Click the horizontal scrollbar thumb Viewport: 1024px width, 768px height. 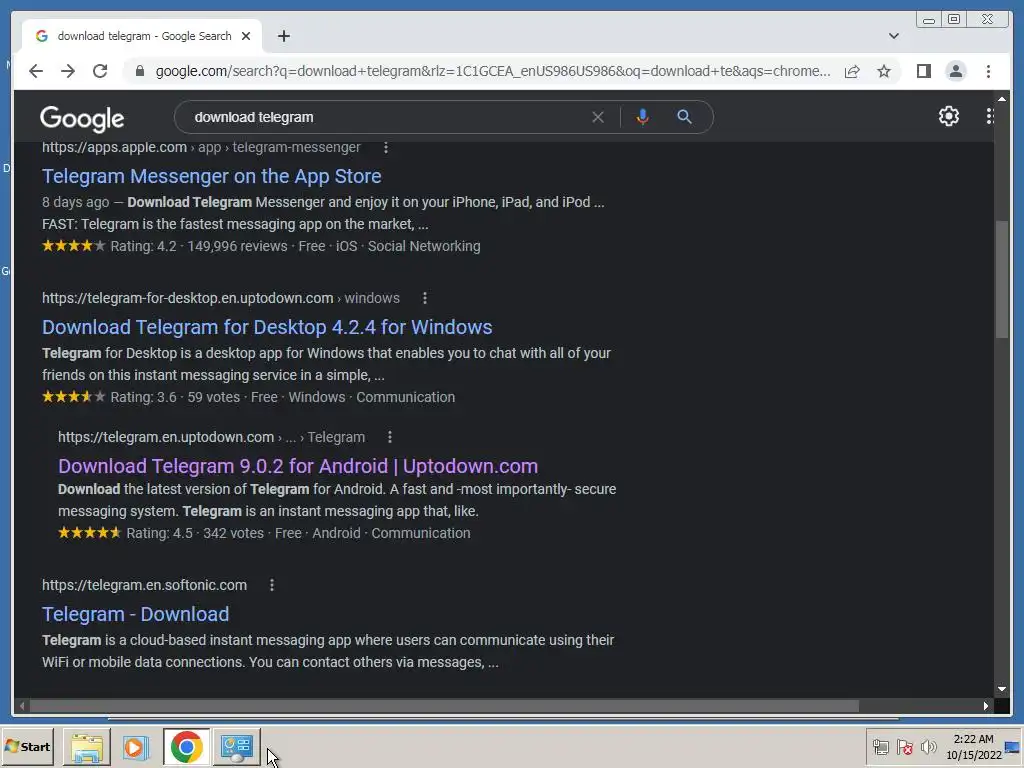(x=444, y=706)
